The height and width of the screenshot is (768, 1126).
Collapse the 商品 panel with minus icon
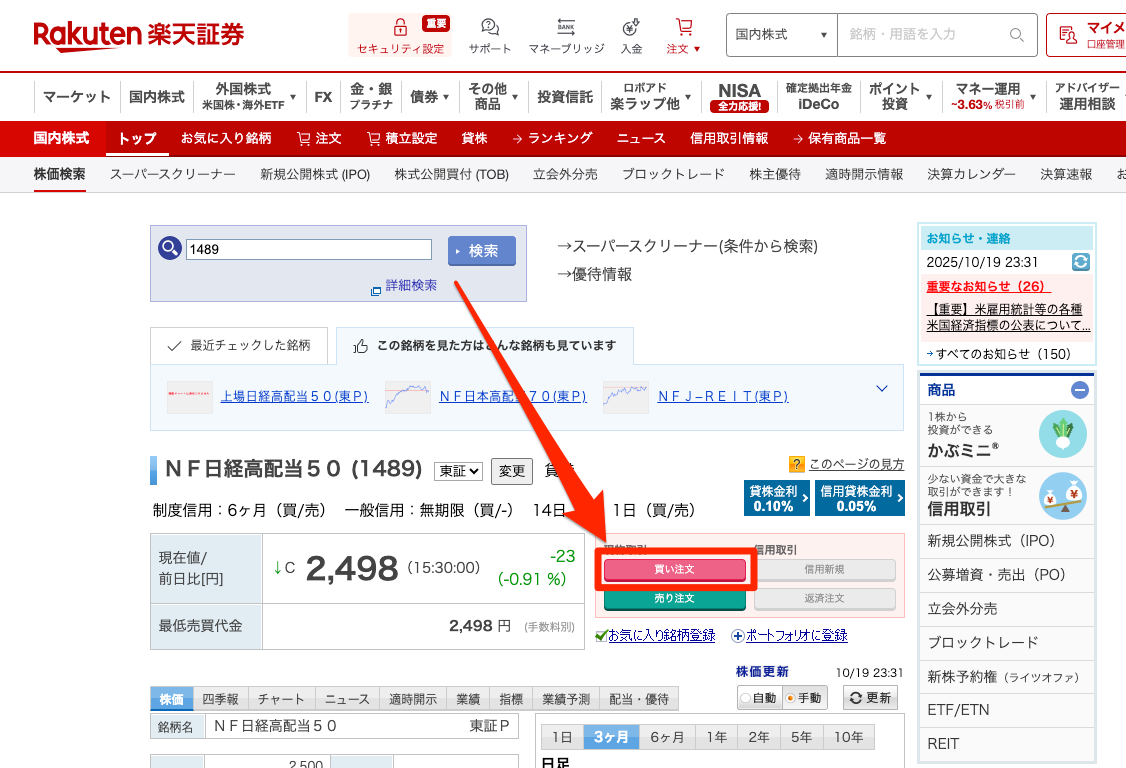pyautogui.click(x=1080, y=390)
